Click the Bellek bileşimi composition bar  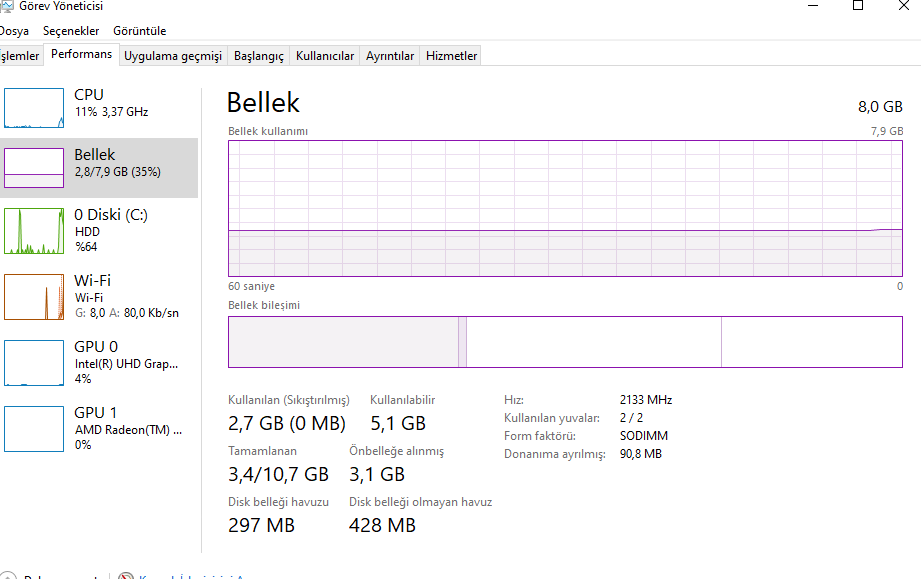tap(565, 342)
